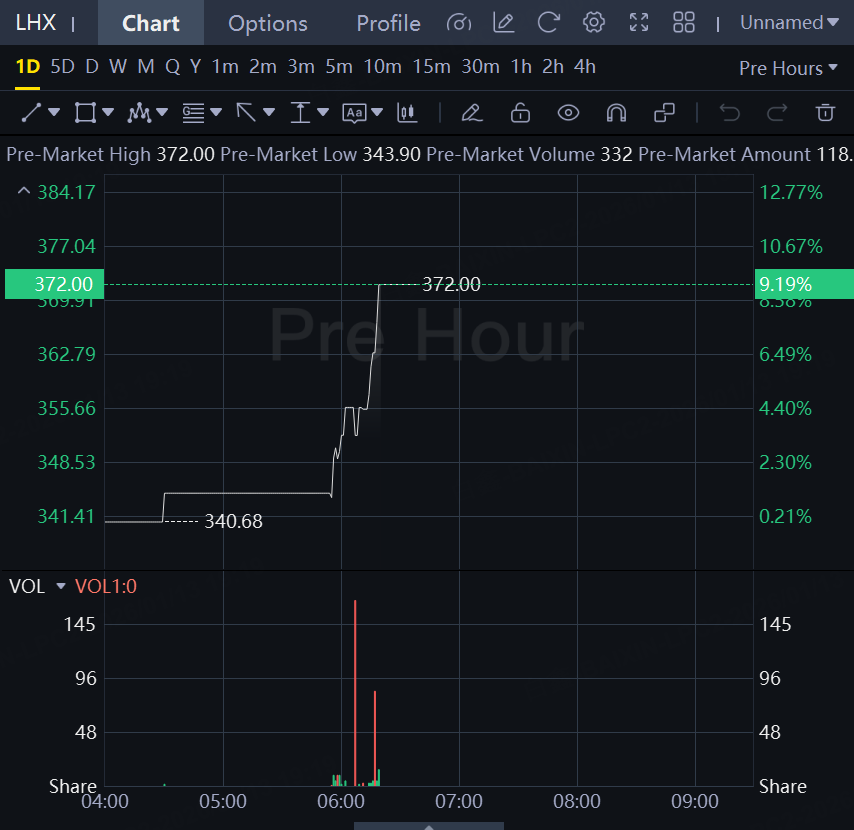Viewport: 854px width, 830px height.
Task: Select the 1D timeframe
Action: pyautogui.click(x=28, y=67)
